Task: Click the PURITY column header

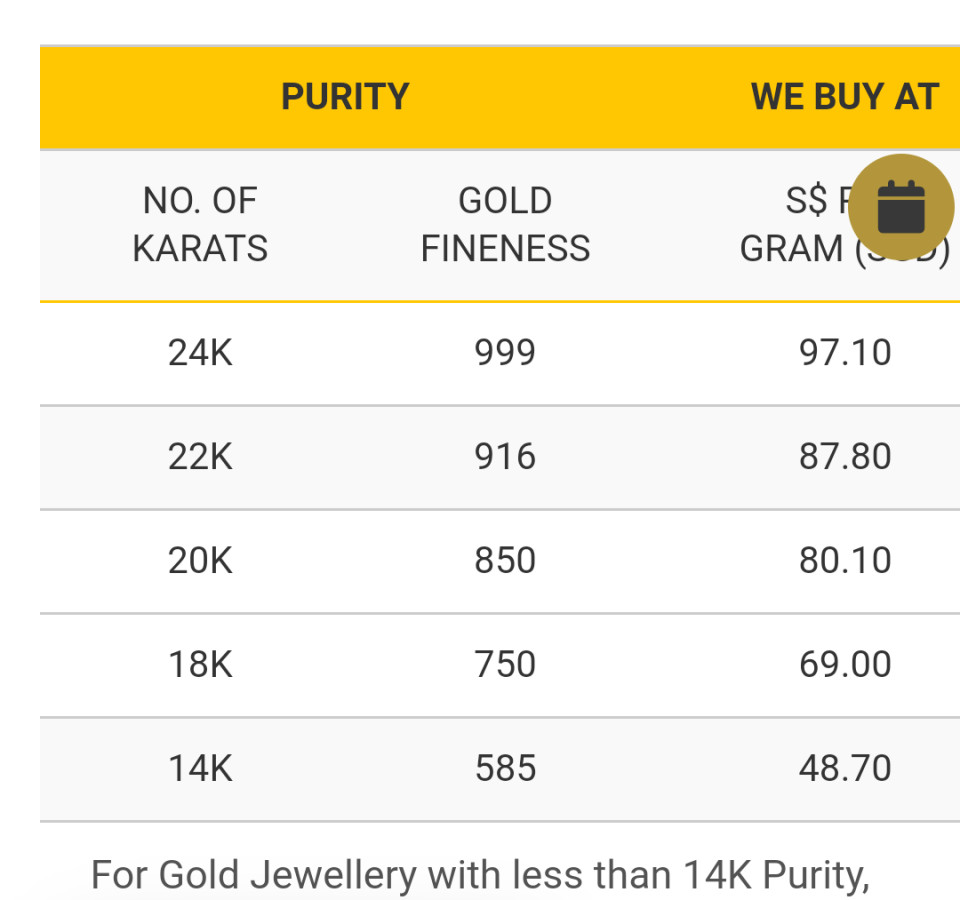Action: (x=345, y=97)
